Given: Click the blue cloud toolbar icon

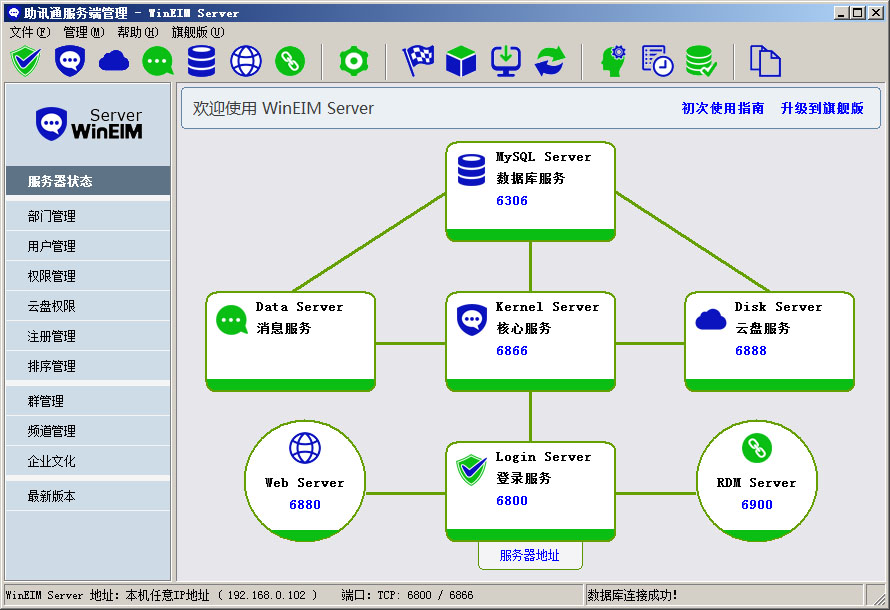Looking at the screenshot, I should [x=114, y=61].
